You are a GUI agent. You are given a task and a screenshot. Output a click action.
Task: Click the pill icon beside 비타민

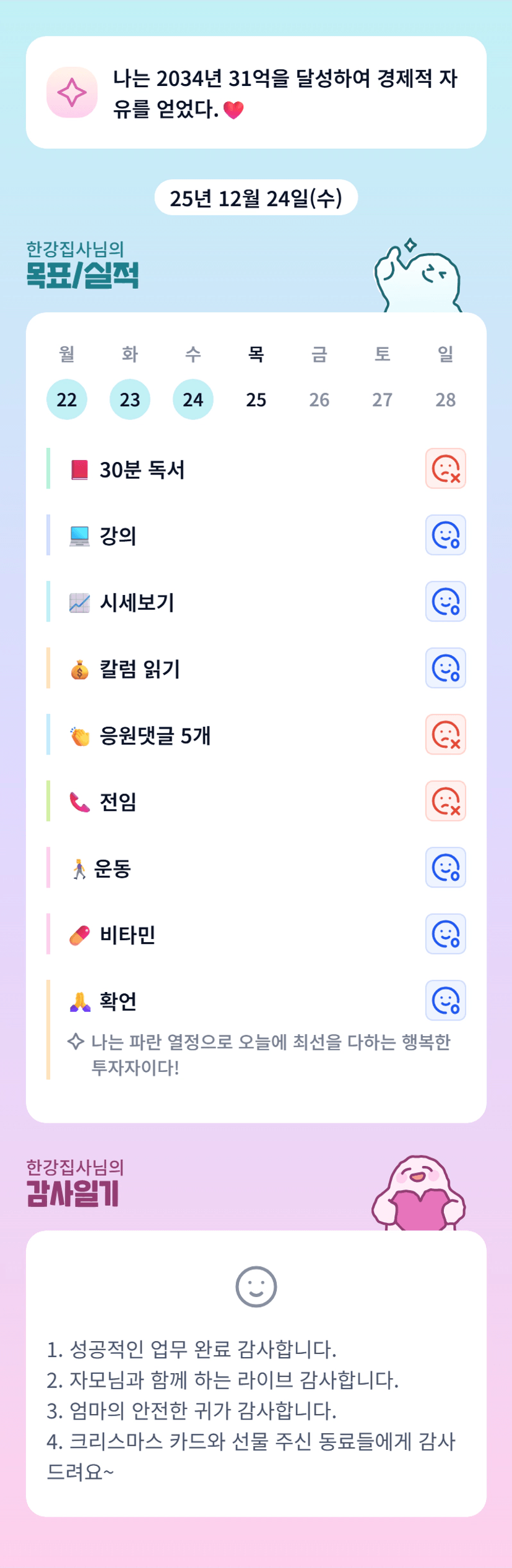click(79, 935)
